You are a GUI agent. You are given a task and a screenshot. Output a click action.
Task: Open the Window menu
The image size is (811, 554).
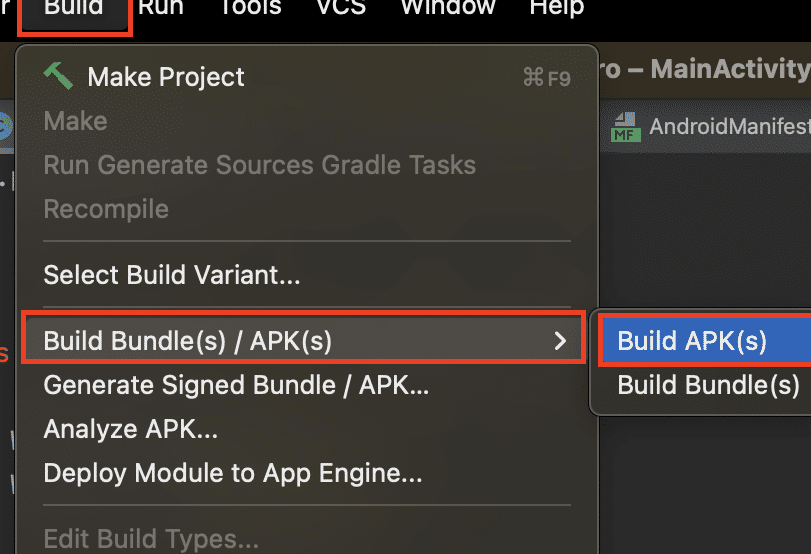(x=448, y=8)
